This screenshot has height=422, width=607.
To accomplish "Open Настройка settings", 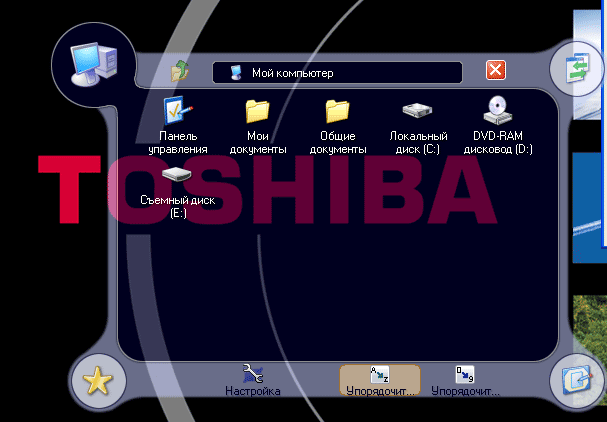I will click(253, 381).
